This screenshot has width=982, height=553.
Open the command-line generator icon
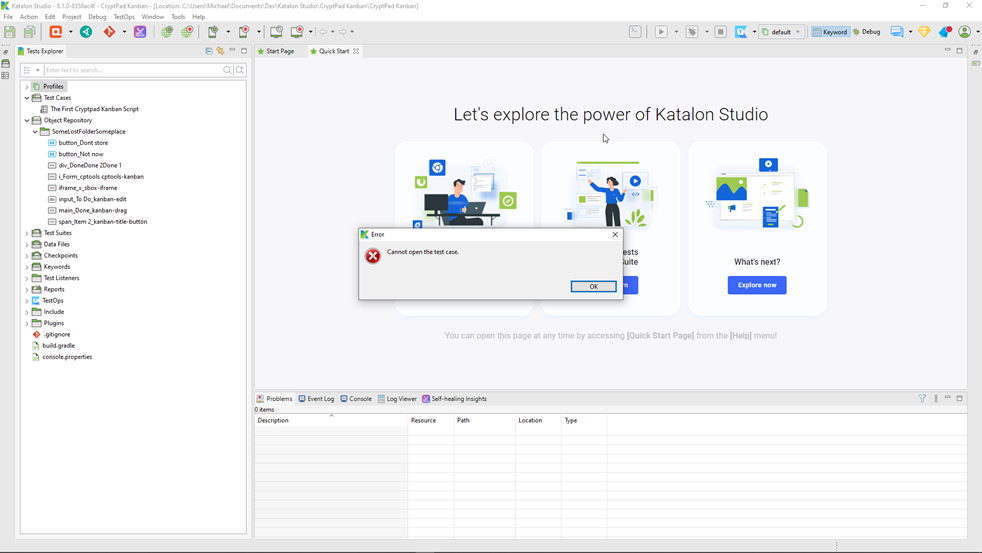coord(635,31)
